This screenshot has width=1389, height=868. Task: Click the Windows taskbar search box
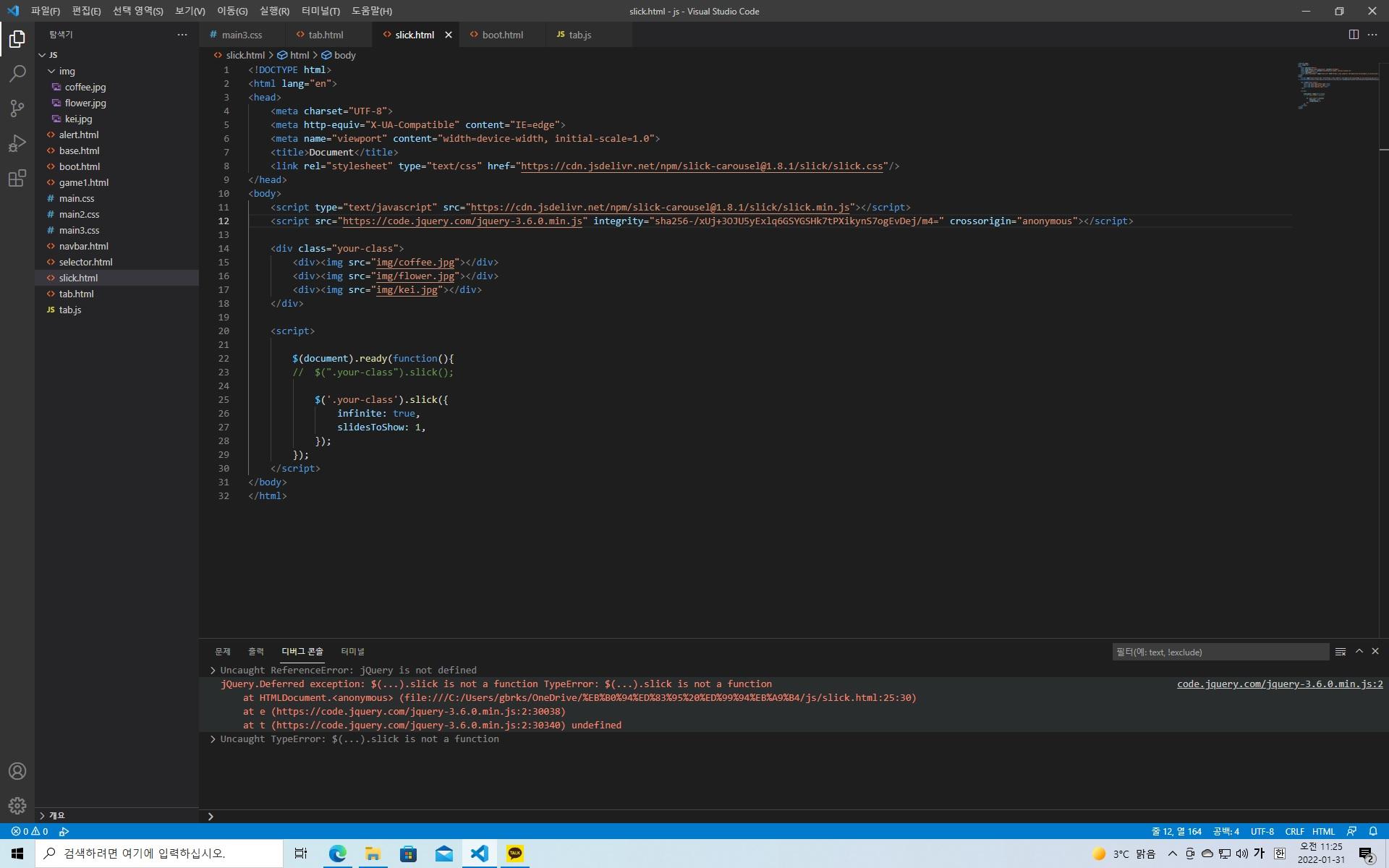click(x=159, y=854)
